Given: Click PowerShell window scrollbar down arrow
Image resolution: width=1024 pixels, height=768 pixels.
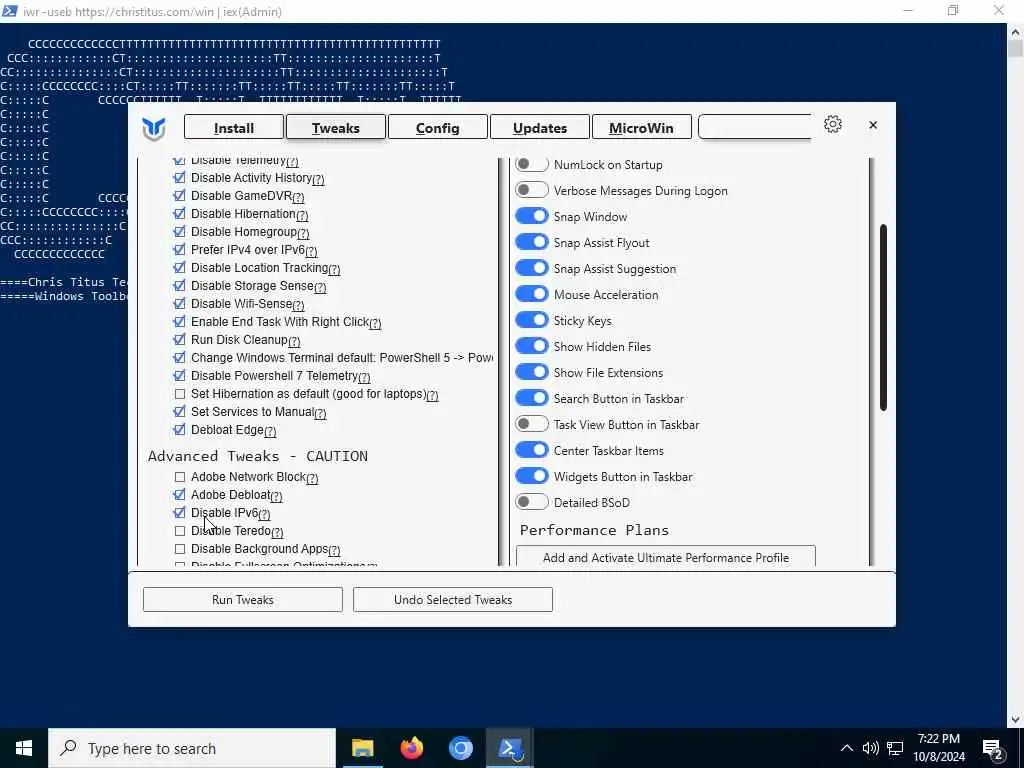Looking at the screenshot, I should pos(1015,719).
